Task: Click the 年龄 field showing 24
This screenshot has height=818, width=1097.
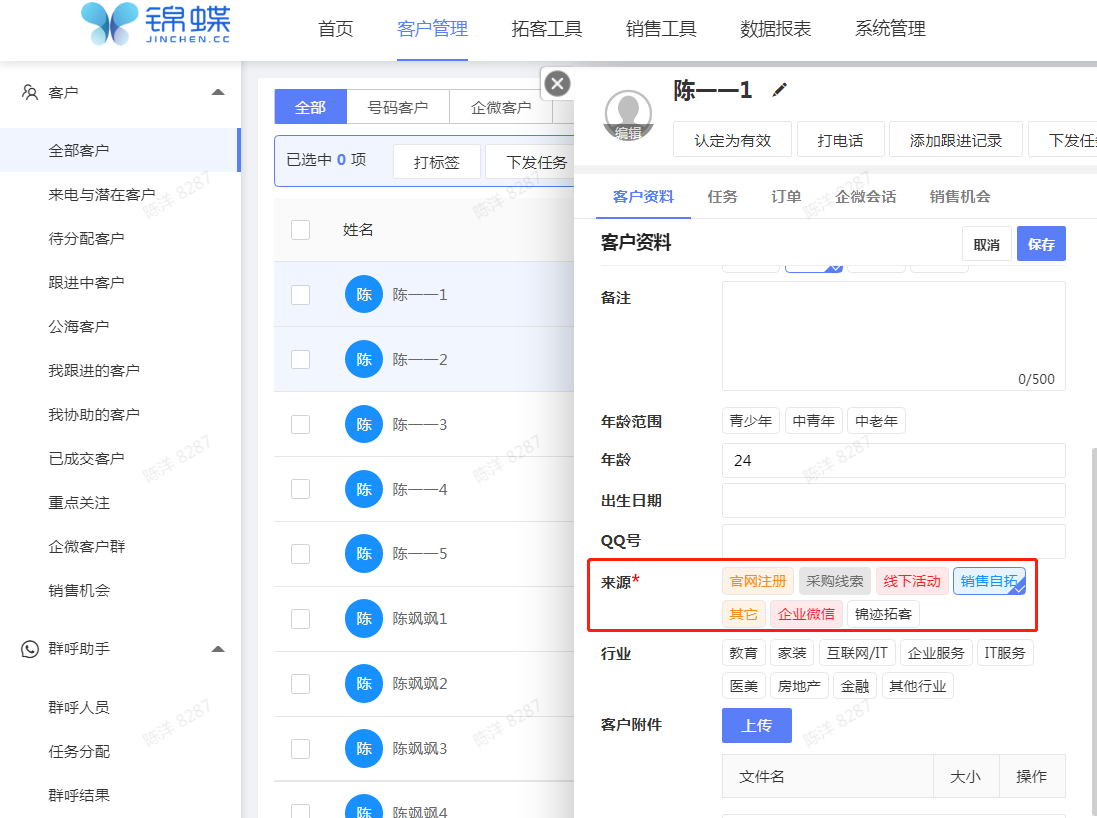Action: (893, 460)
